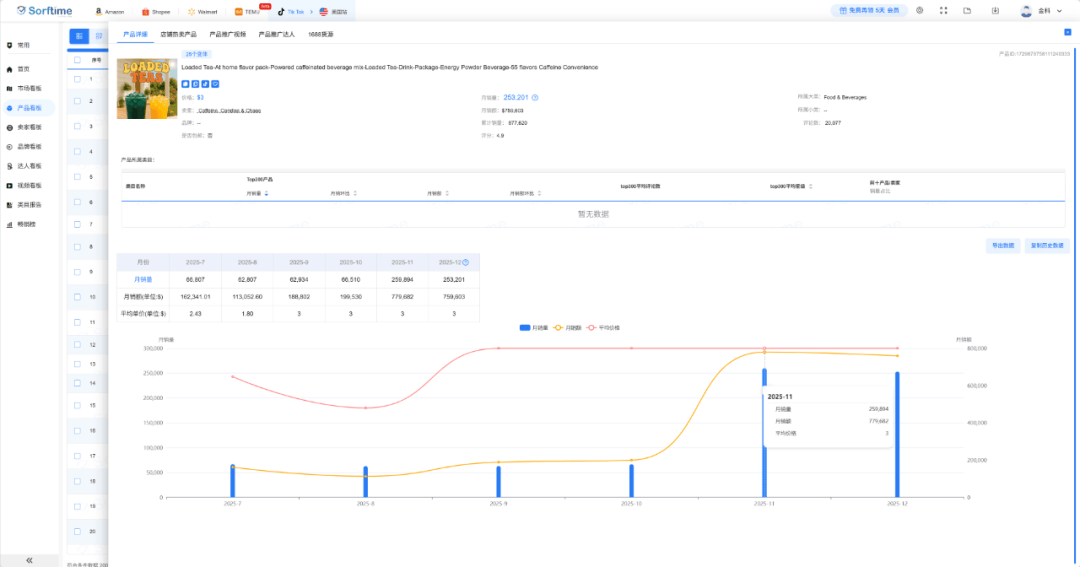Image resolution: width=1080 pixels, height=567 pixels.
Task: Go to 达人看板 in the sidebar
Action: coord(29,166)
